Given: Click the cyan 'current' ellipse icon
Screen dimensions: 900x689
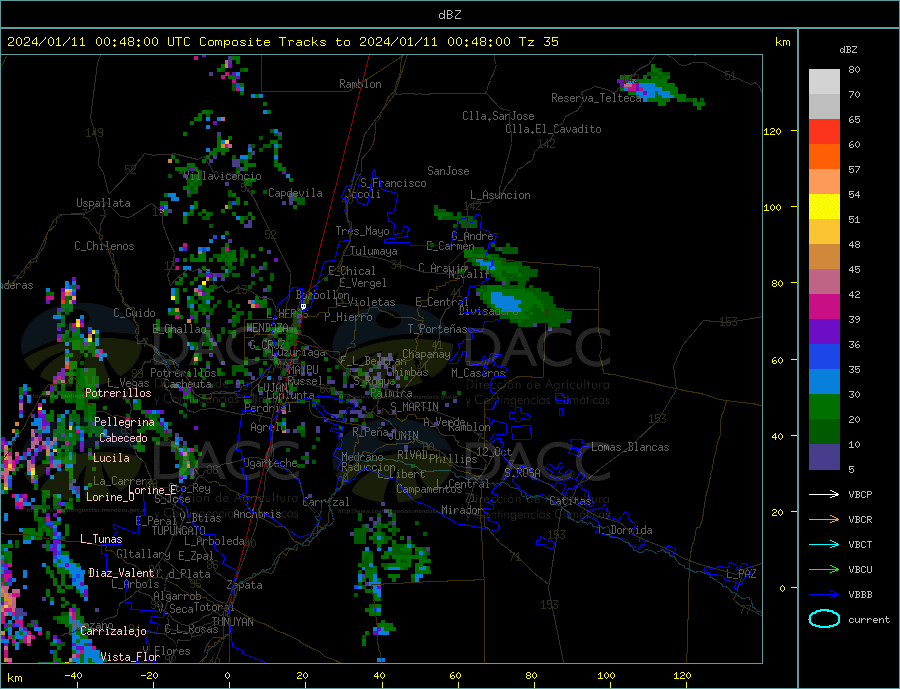Looking at the screenshot, I should 824,619.
